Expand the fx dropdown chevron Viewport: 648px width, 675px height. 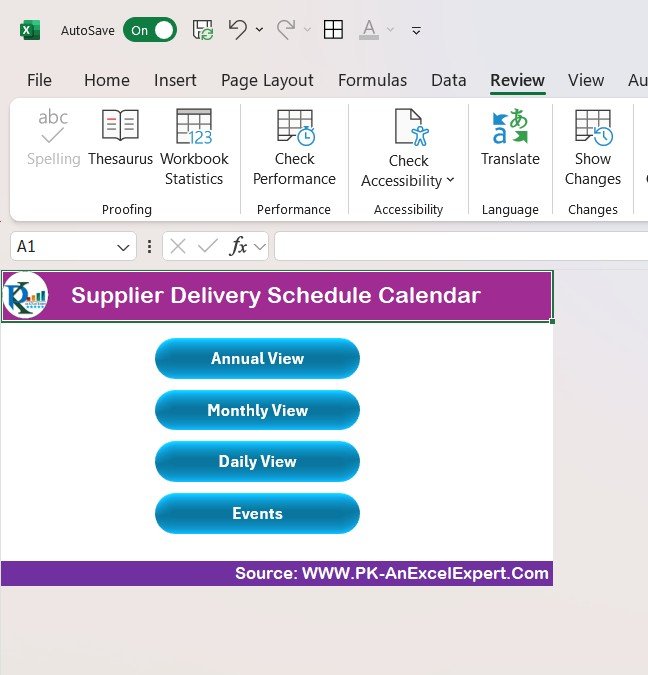pos(260,247)
